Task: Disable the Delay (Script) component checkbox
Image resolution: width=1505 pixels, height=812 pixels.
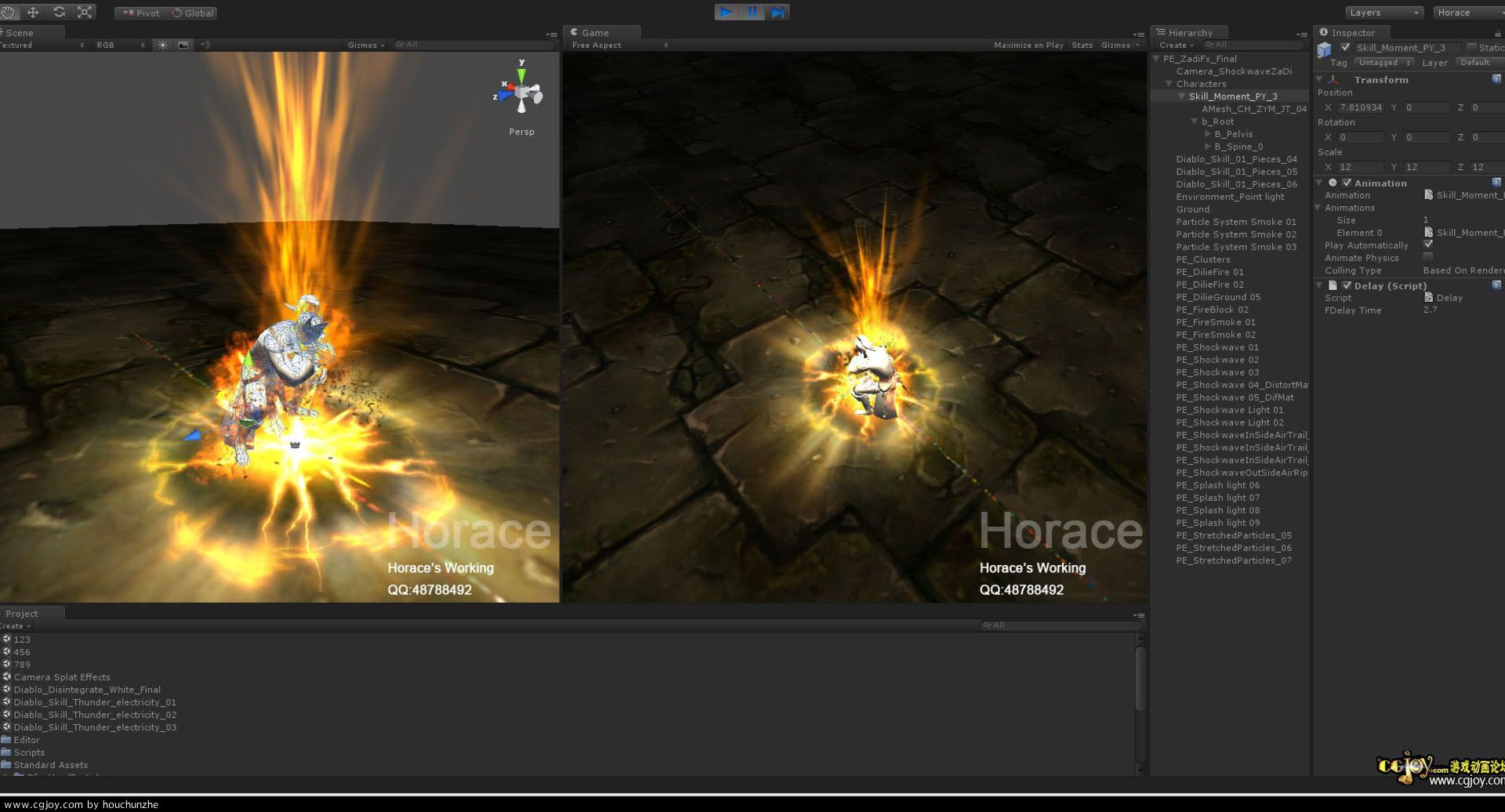Action: [x=1347, y=285]
